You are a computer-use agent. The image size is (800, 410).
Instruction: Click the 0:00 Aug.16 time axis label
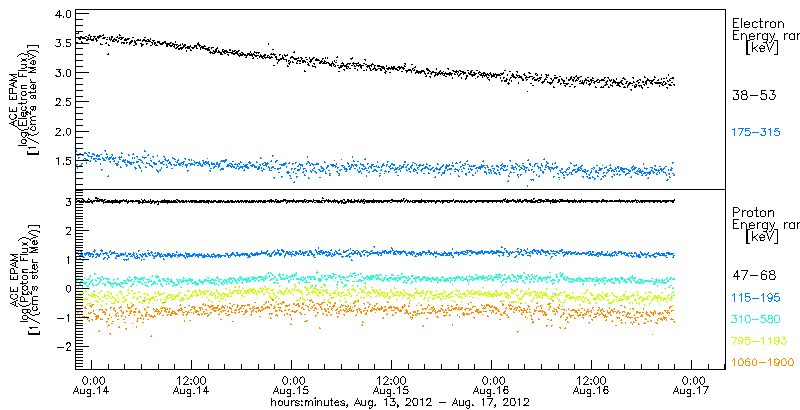tap(492, 385)
